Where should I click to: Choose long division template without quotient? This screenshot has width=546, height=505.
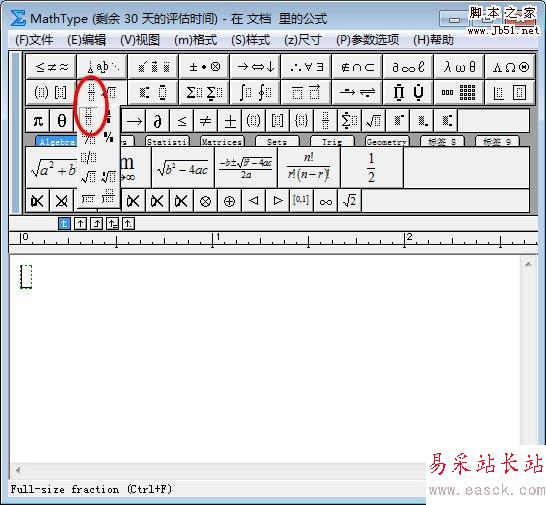click(88, 198)
